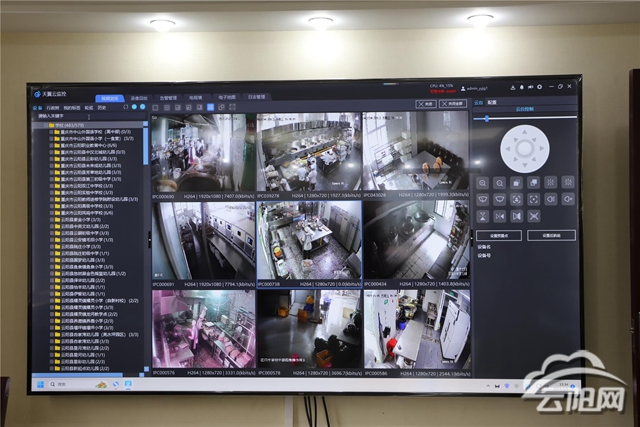This screenshot has width=640, height=427.
Task: Click PTZ zoom-in magnifier icon
Action: click(483, 183)
